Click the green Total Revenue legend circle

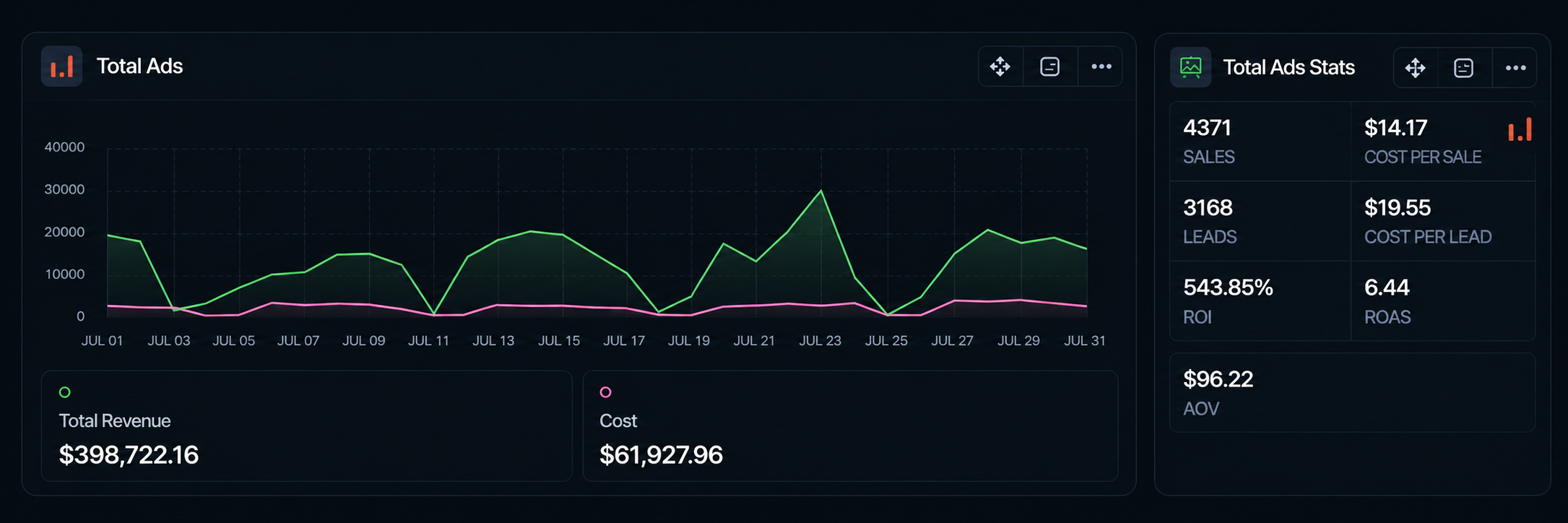click(x=65, y=392)
